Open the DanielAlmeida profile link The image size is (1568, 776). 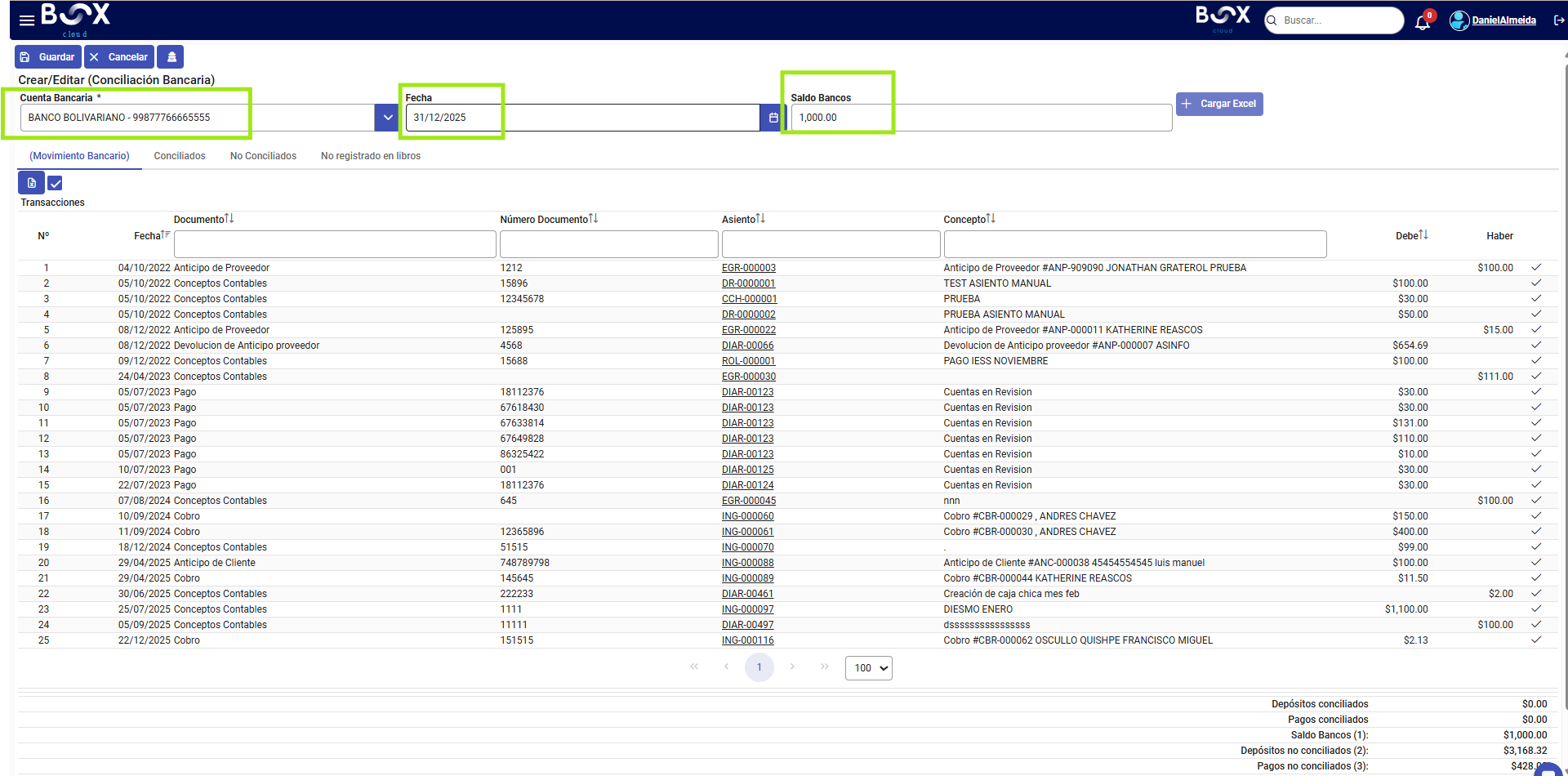tap(1504, 20)
